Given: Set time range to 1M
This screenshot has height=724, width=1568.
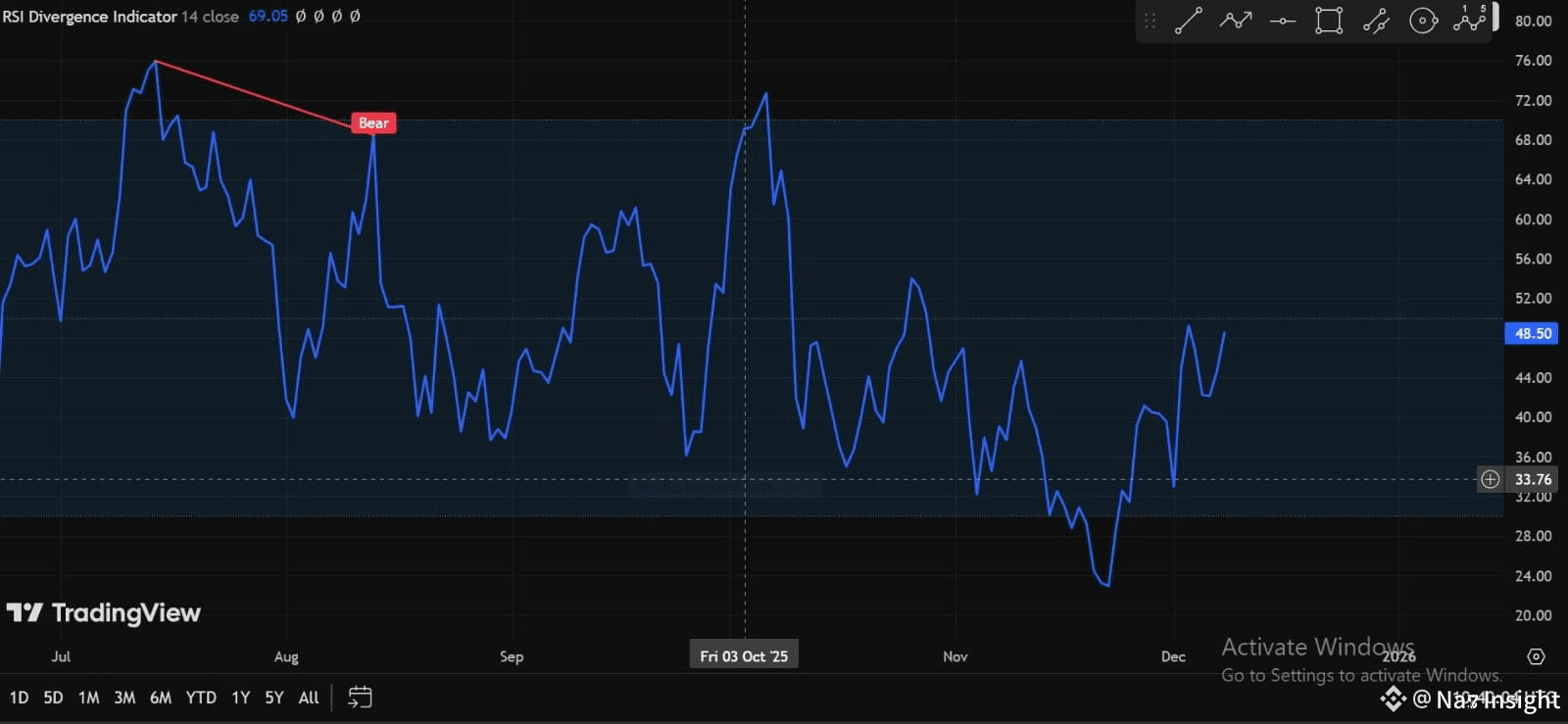Looking at the screenshot, I should click(x=88, y=698).
